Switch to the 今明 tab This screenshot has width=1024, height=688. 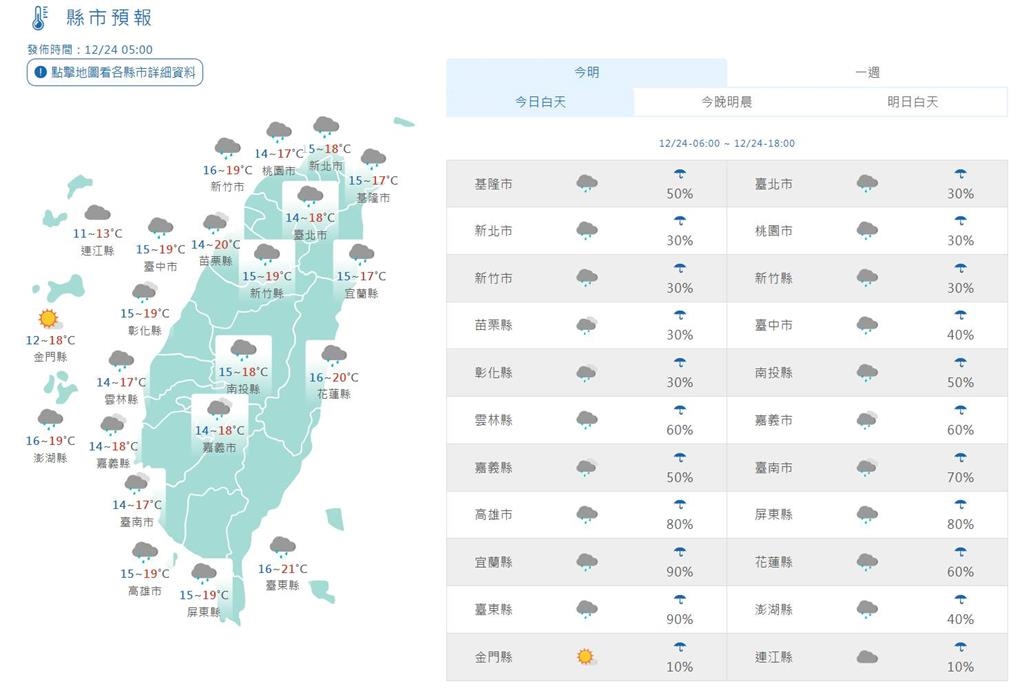[586, 70]
